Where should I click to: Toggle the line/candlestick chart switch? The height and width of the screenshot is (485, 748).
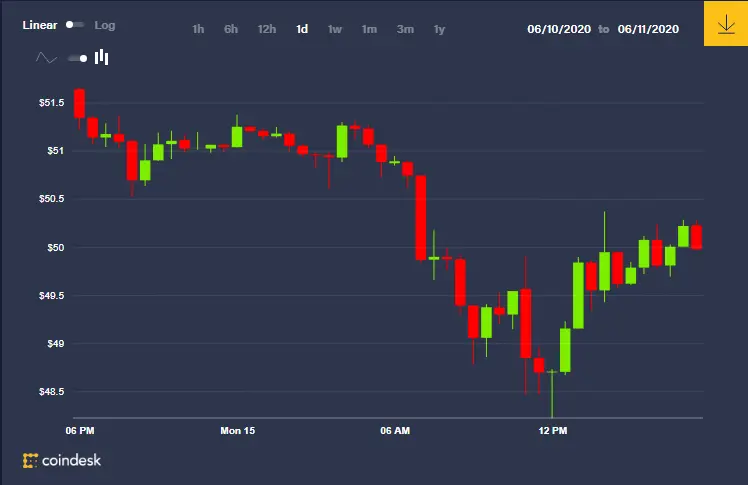(x=78, y=58)
